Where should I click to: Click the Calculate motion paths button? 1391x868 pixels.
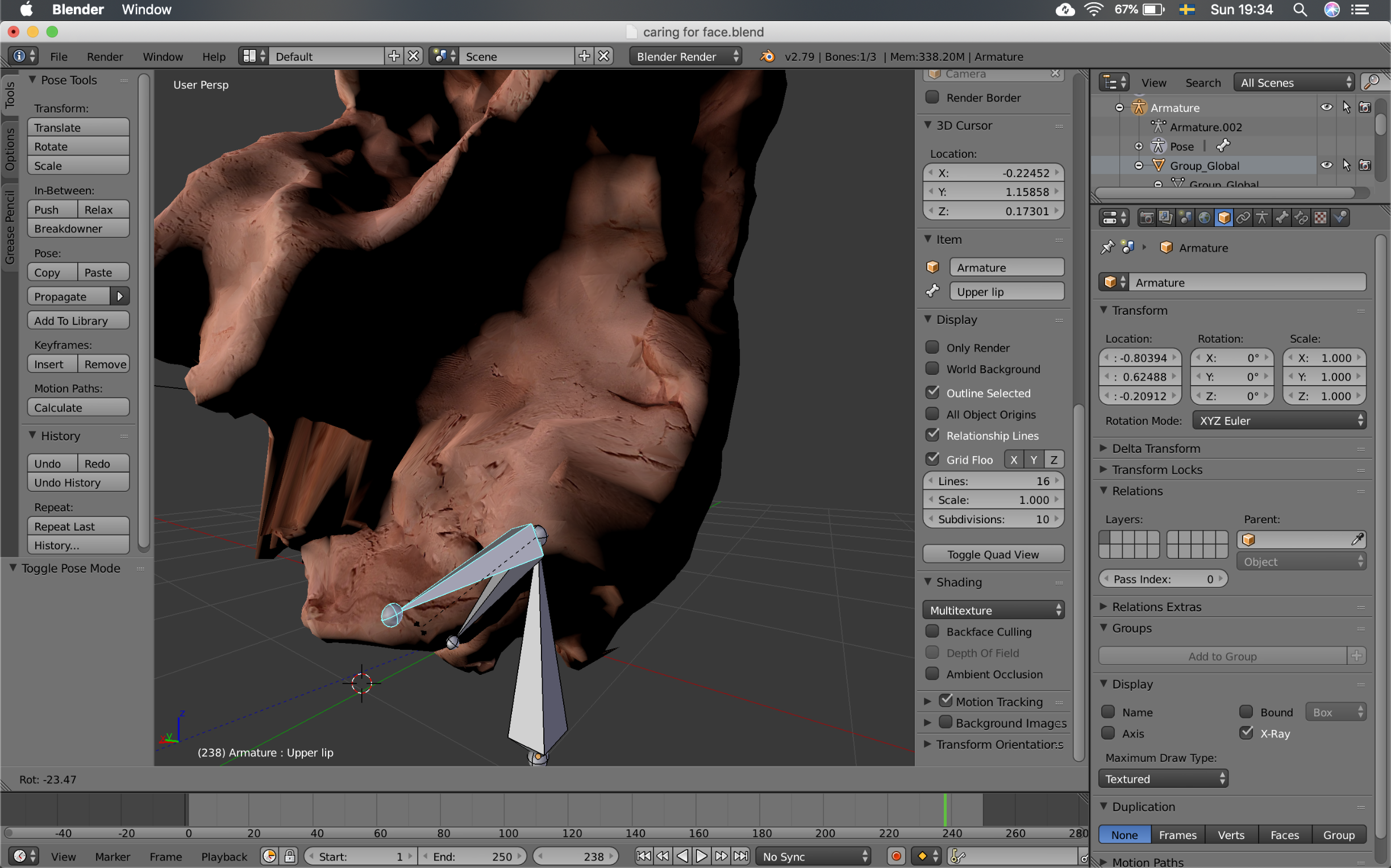click(78, 408)
